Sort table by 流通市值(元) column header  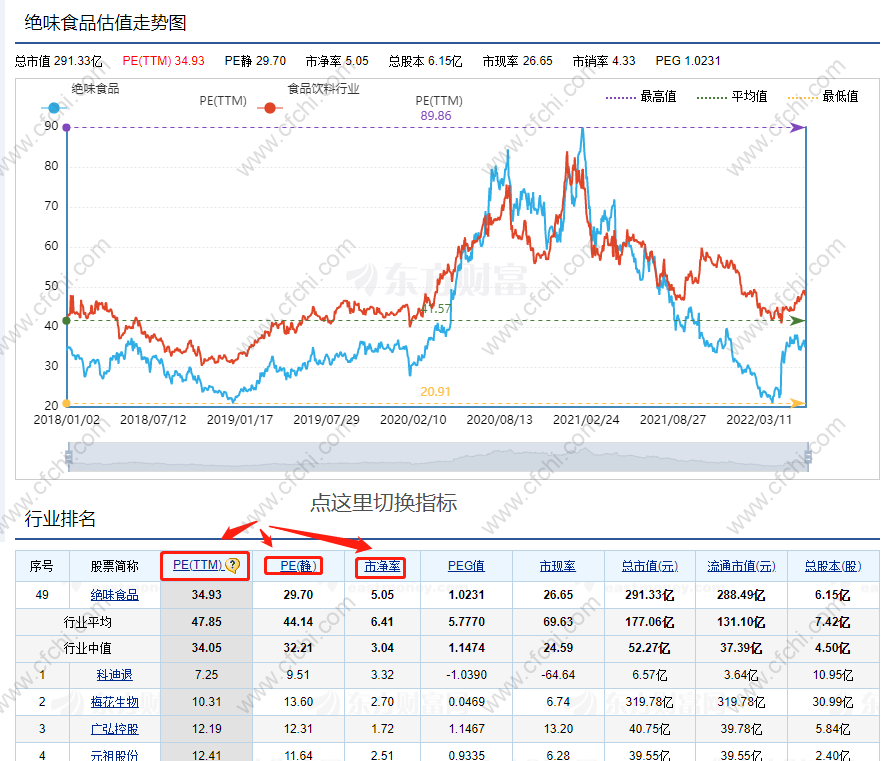point(741,566)
